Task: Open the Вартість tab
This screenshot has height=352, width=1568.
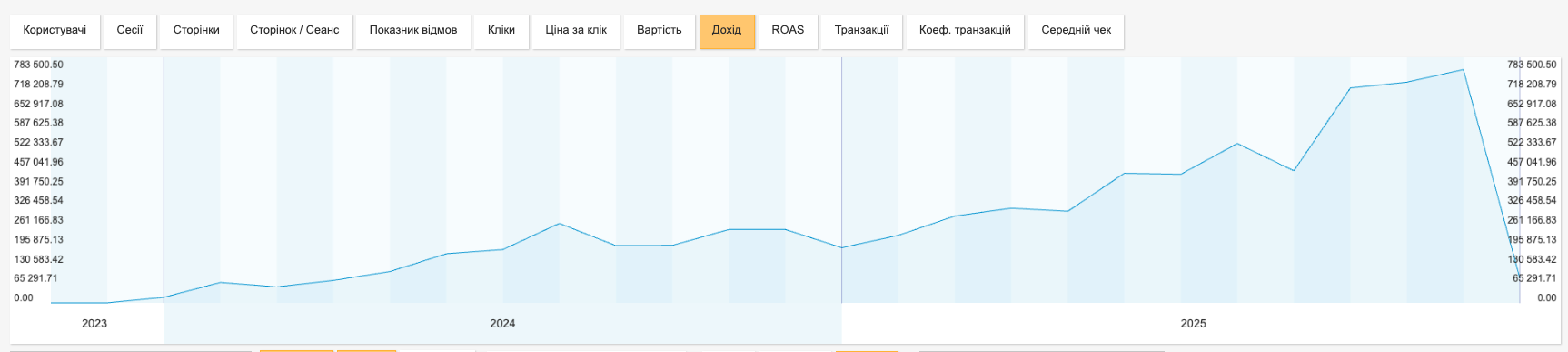Action: click(660, 30)
